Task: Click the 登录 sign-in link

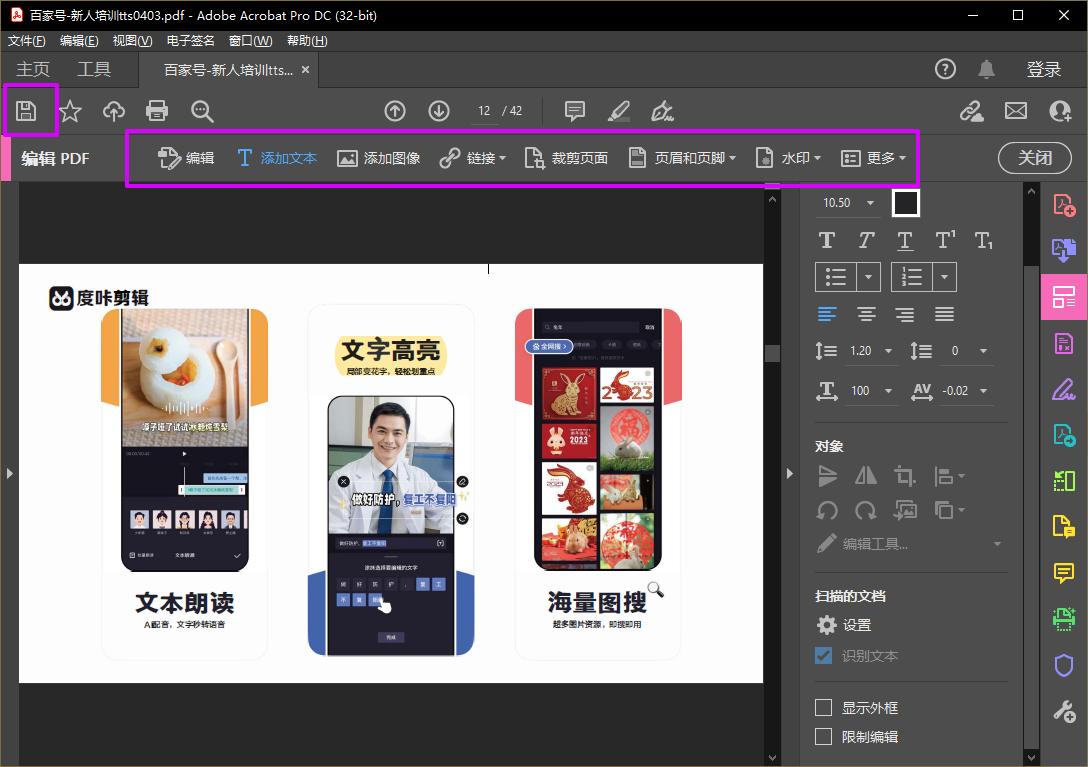Action: [1043, 69]
